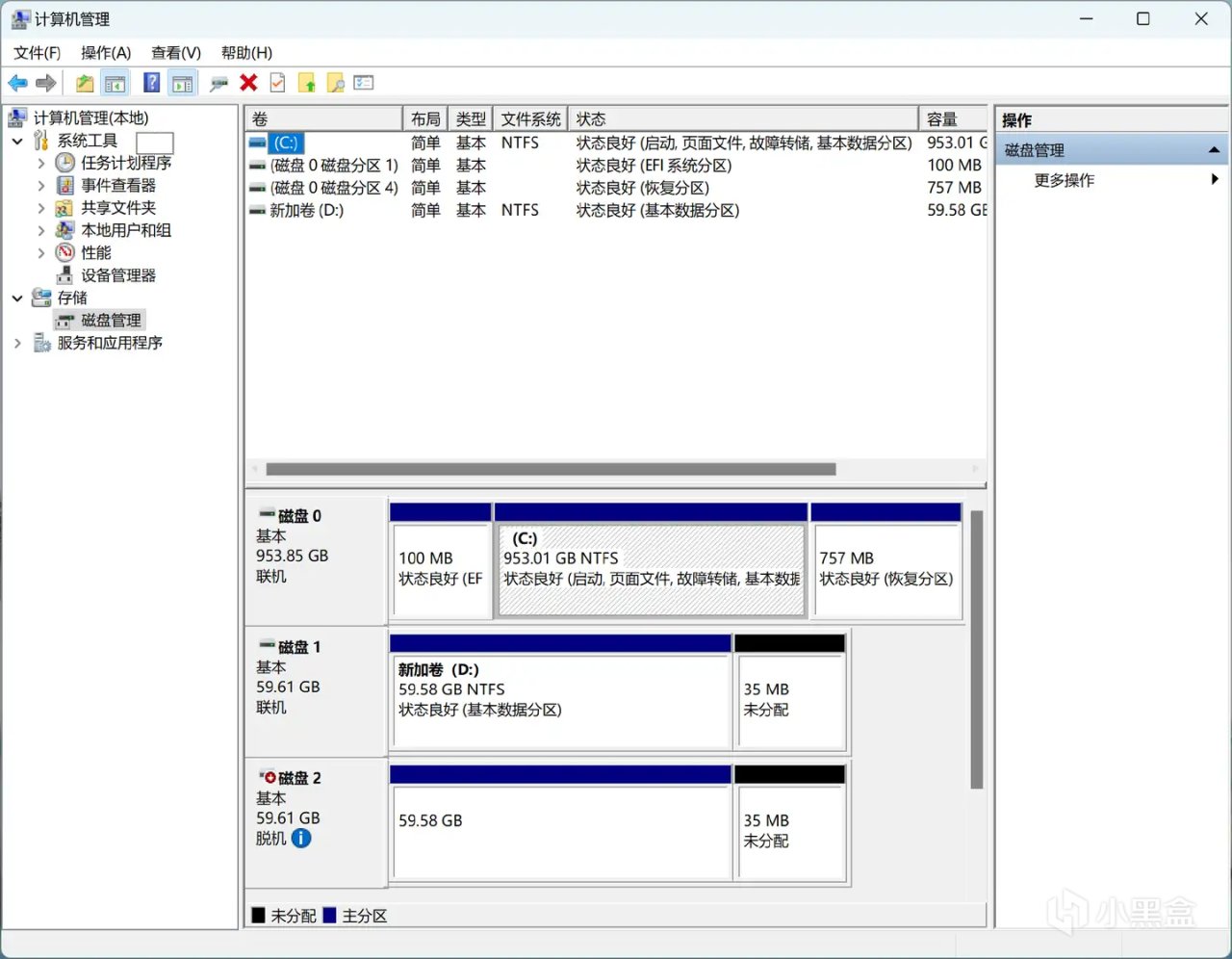The width and height of the screenshot is (1232, 959).
Task: Open 设备管理器 from the tree
Action: pos(118,275)
